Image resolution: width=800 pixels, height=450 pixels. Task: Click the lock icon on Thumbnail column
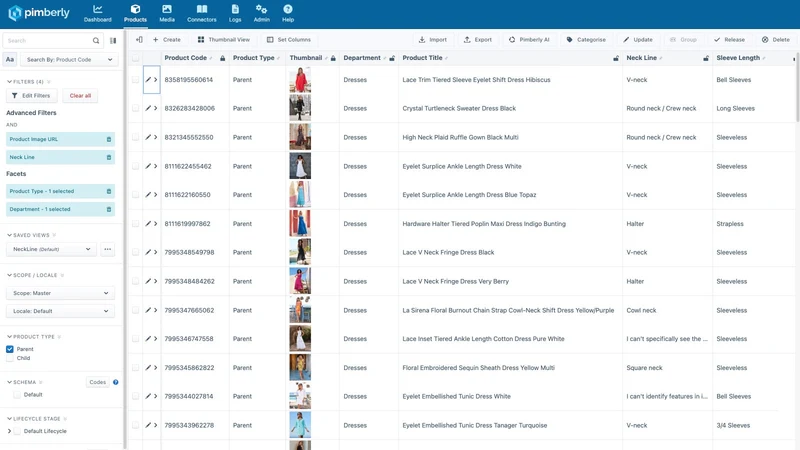click(x=333, y=58)
